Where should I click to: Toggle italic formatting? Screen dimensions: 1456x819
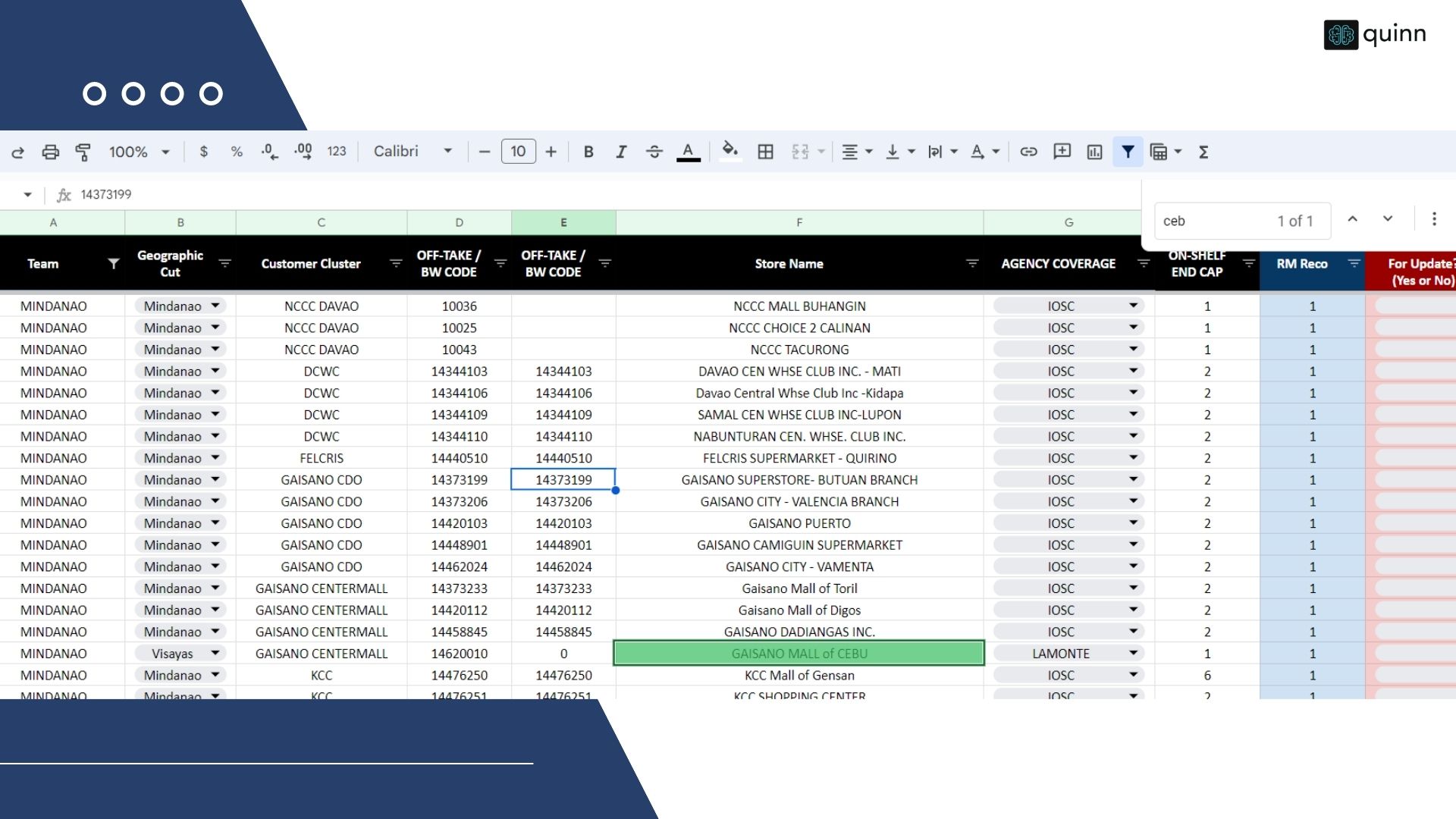click(620, 152)
